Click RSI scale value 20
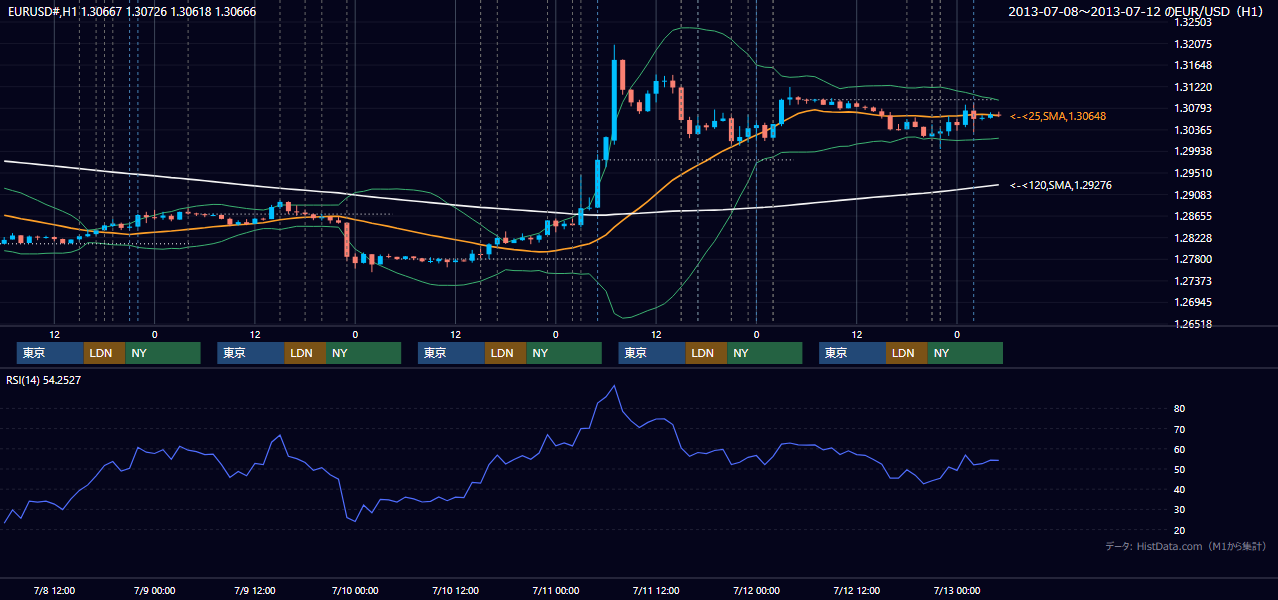1278x600 pixels. [x=1180, y=530]
